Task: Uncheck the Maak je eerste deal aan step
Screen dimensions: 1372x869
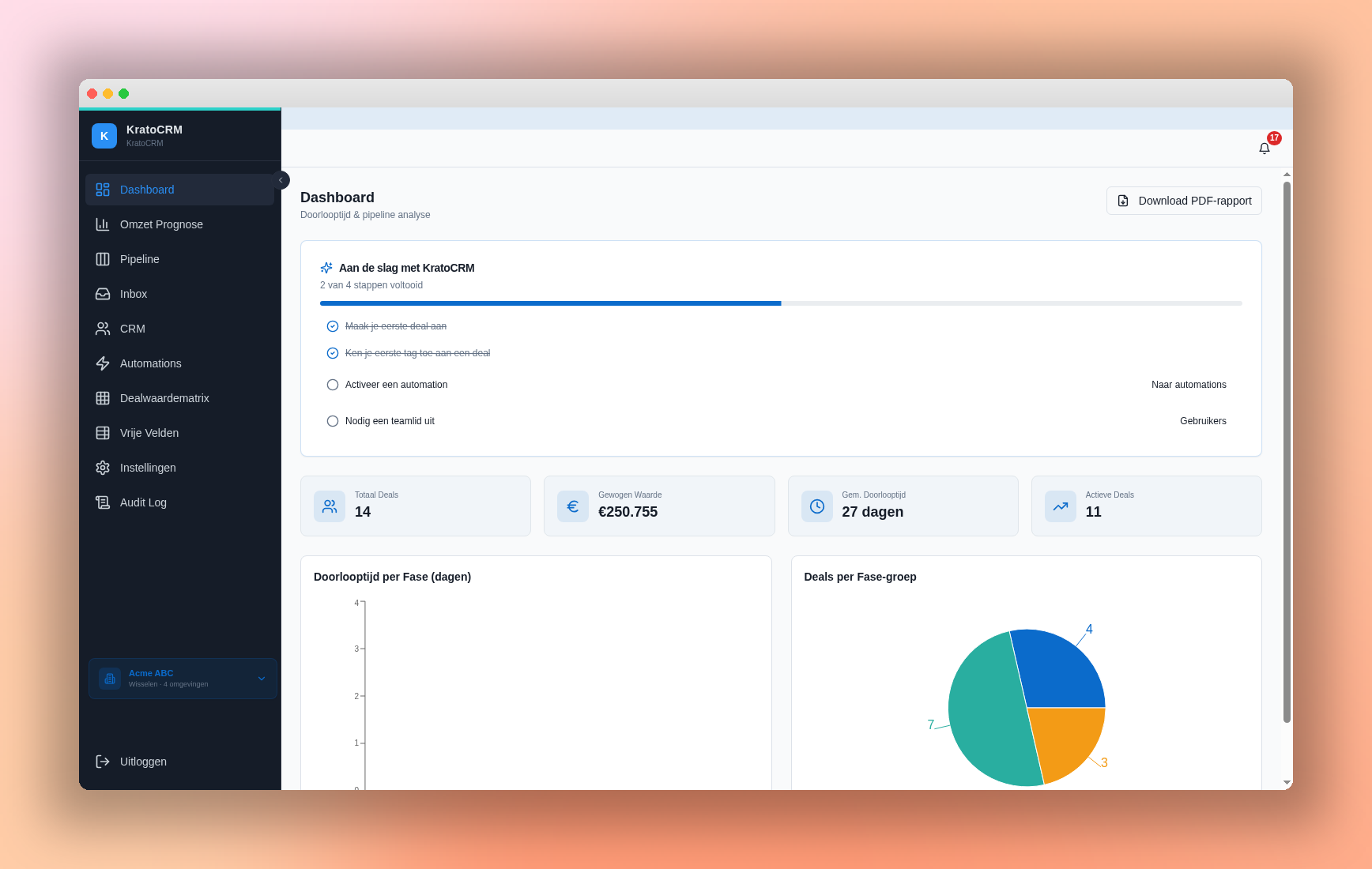Action: [333, 326]
